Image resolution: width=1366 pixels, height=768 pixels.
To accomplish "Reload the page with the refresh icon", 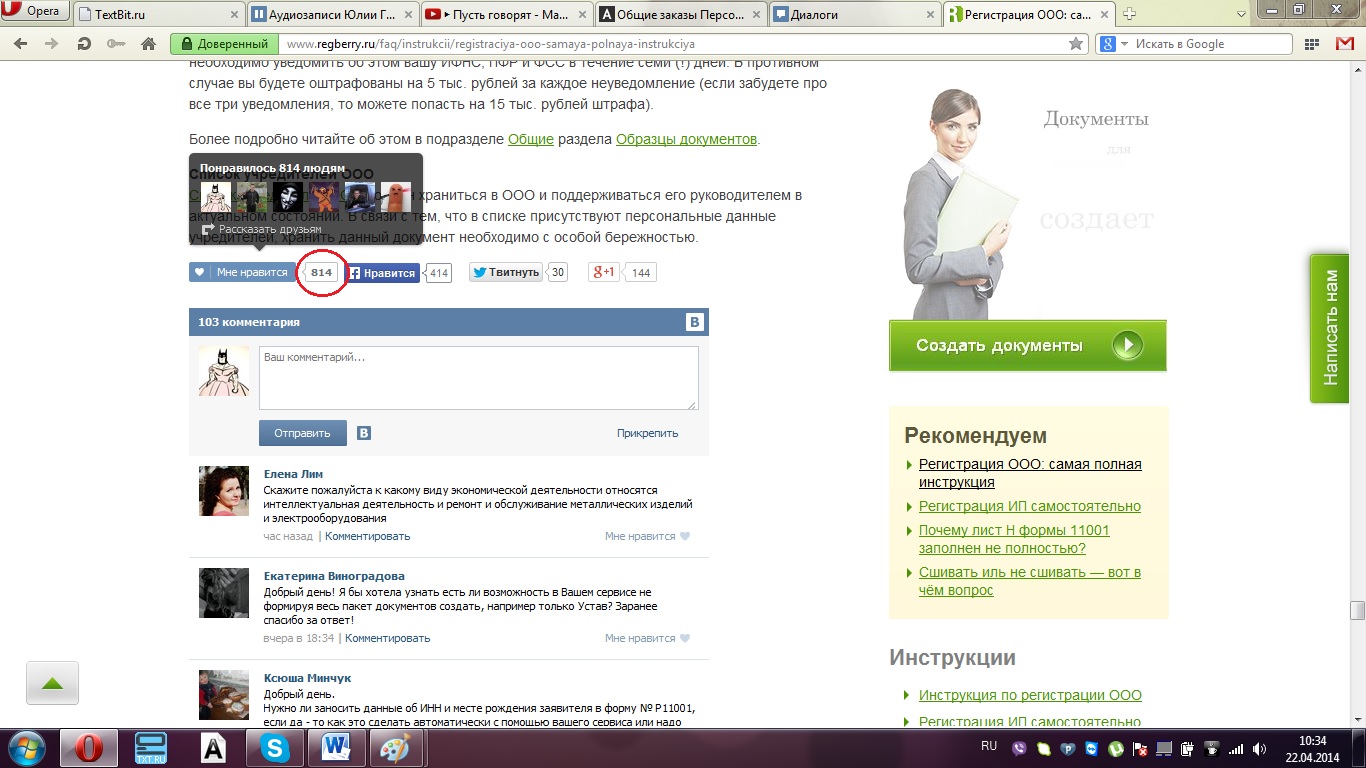I will [x=85, y=44].
